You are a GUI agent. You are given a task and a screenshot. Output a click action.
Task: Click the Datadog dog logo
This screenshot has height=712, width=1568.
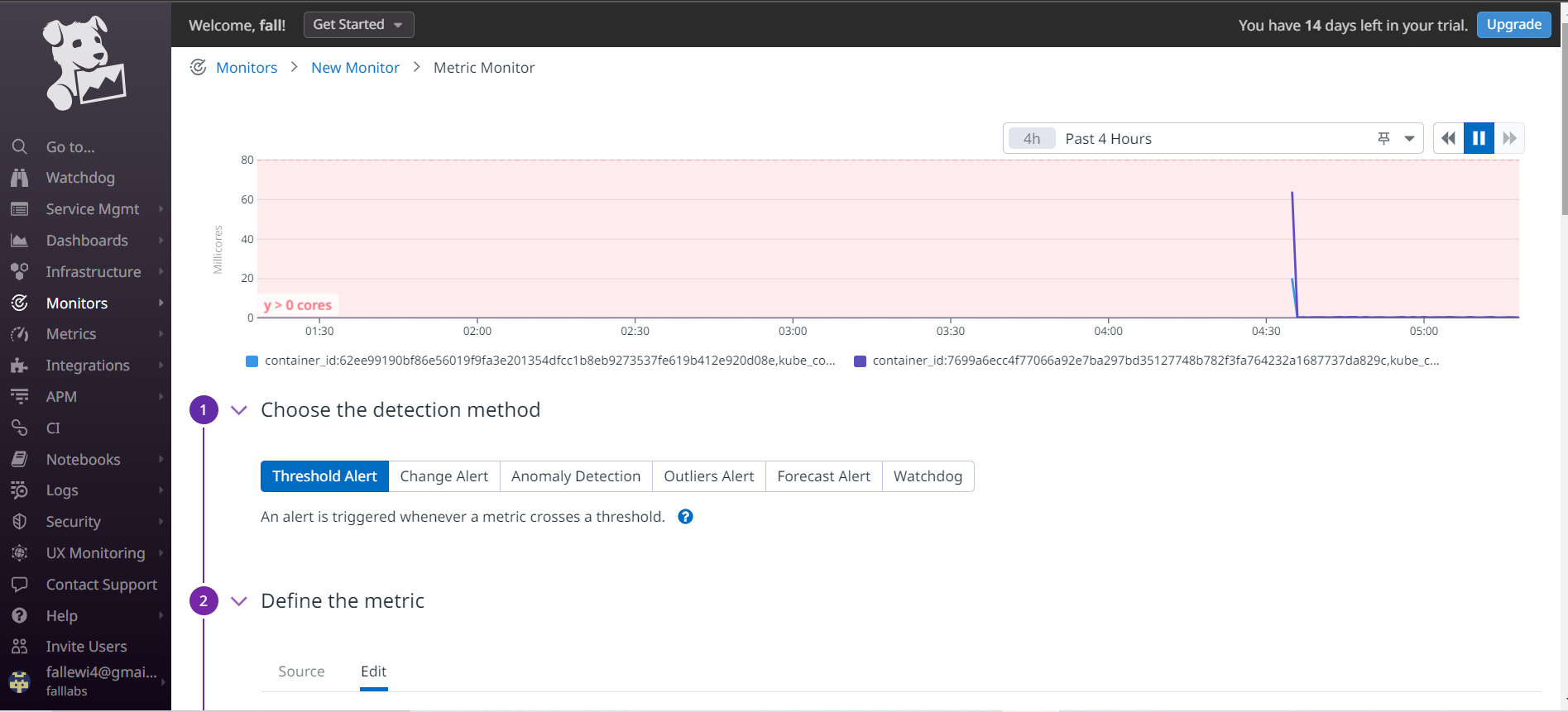tap(84, 64)
